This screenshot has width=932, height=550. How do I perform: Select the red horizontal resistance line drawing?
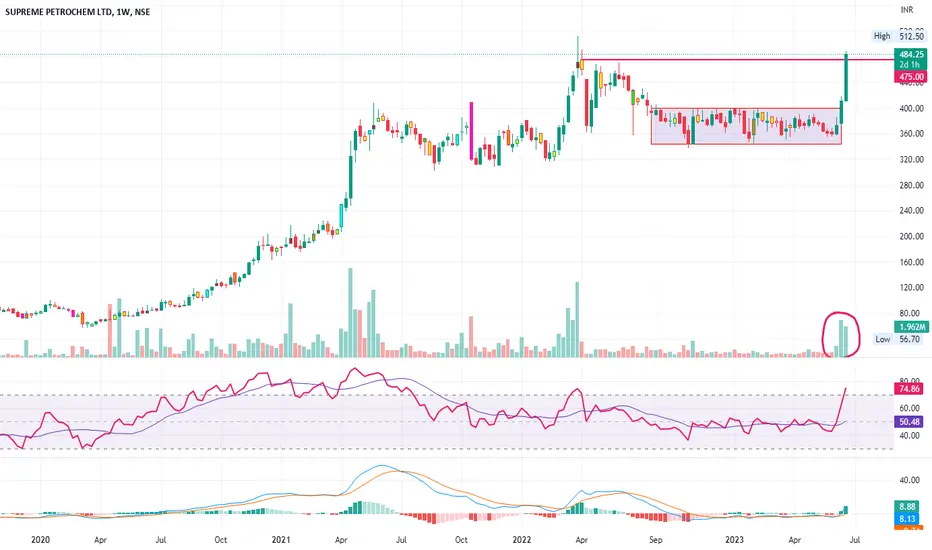[x=737, y=59]
